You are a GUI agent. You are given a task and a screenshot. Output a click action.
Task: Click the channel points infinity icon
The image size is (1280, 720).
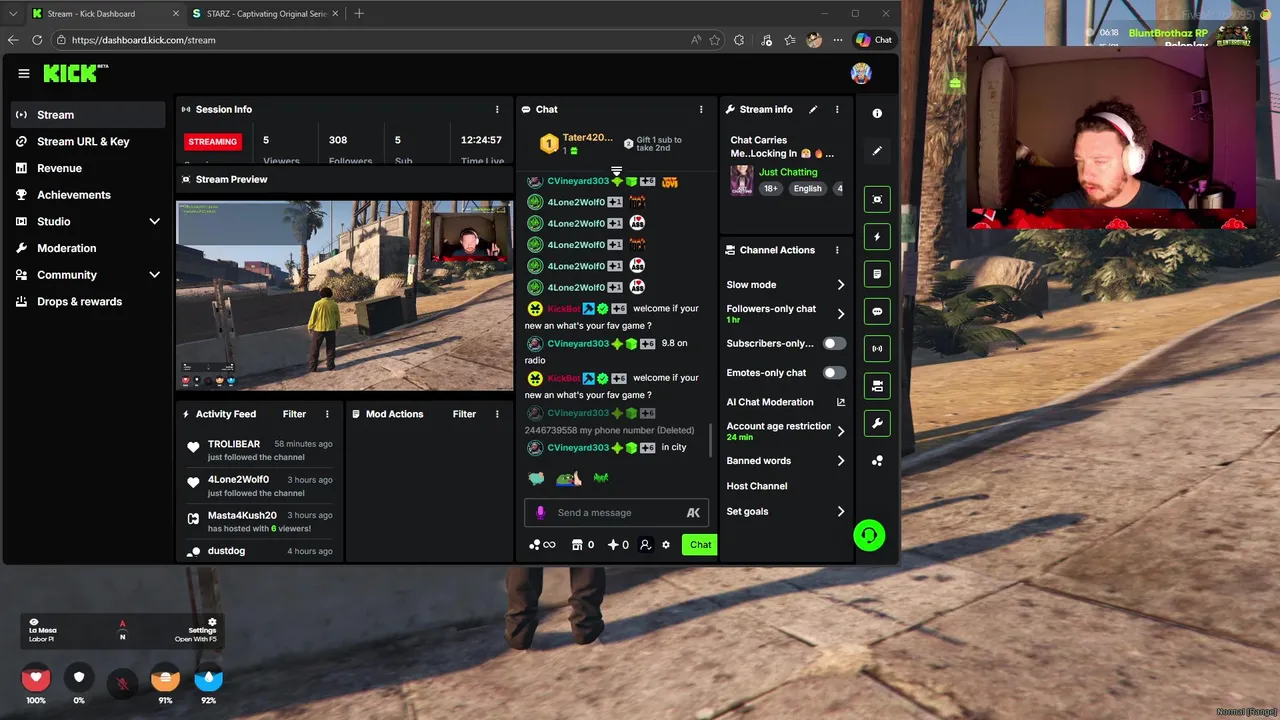[542, 545]
